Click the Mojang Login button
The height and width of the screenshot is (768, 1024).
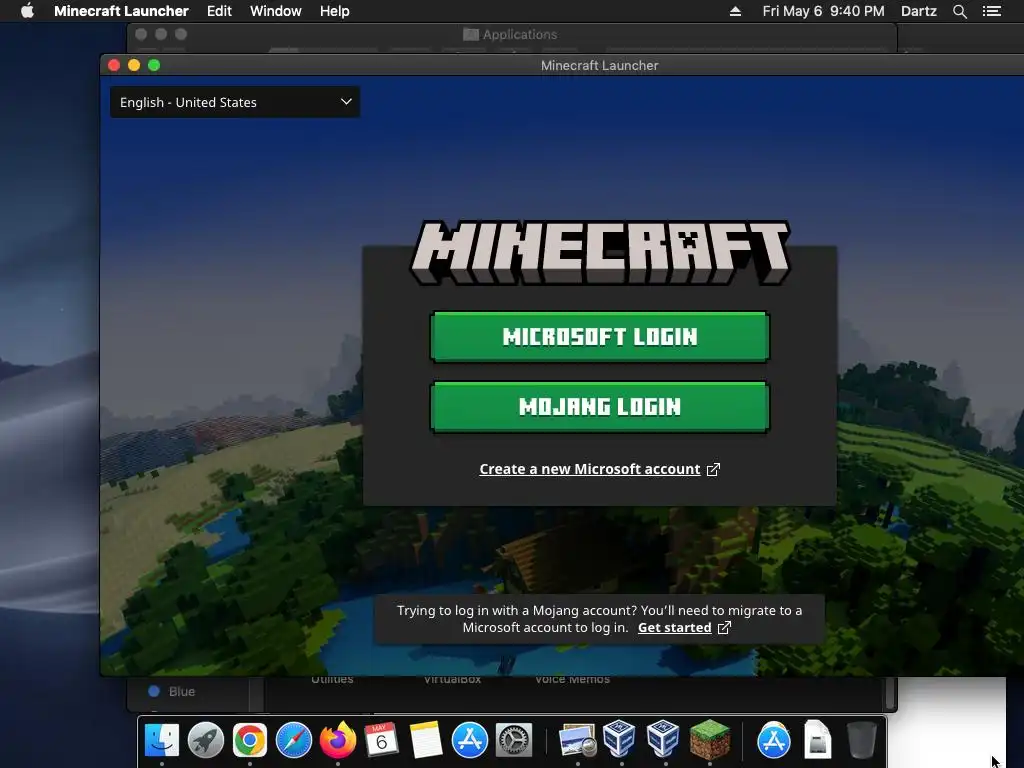(600, 406)
